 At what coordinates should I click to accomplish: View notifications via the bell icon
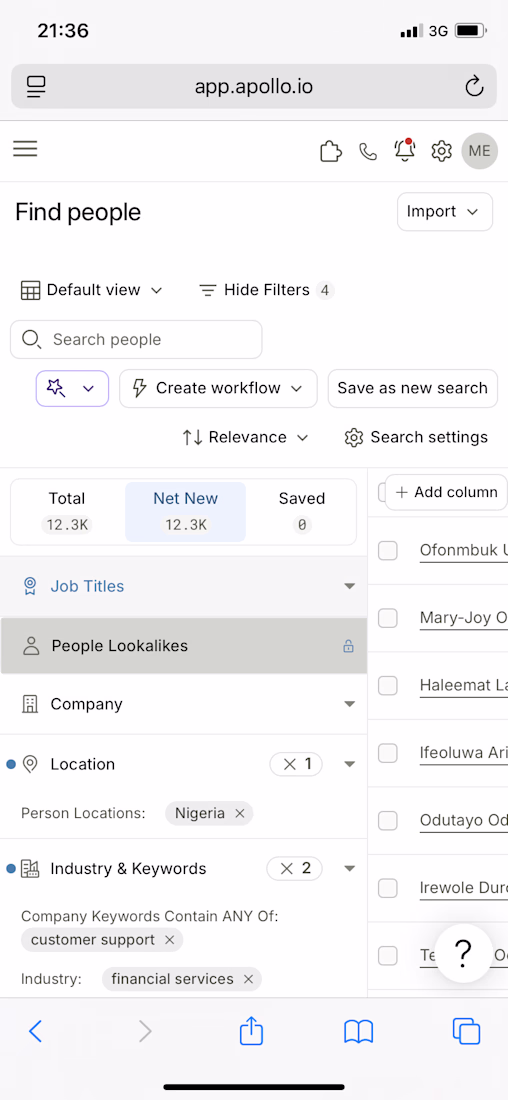coord(404,151)
